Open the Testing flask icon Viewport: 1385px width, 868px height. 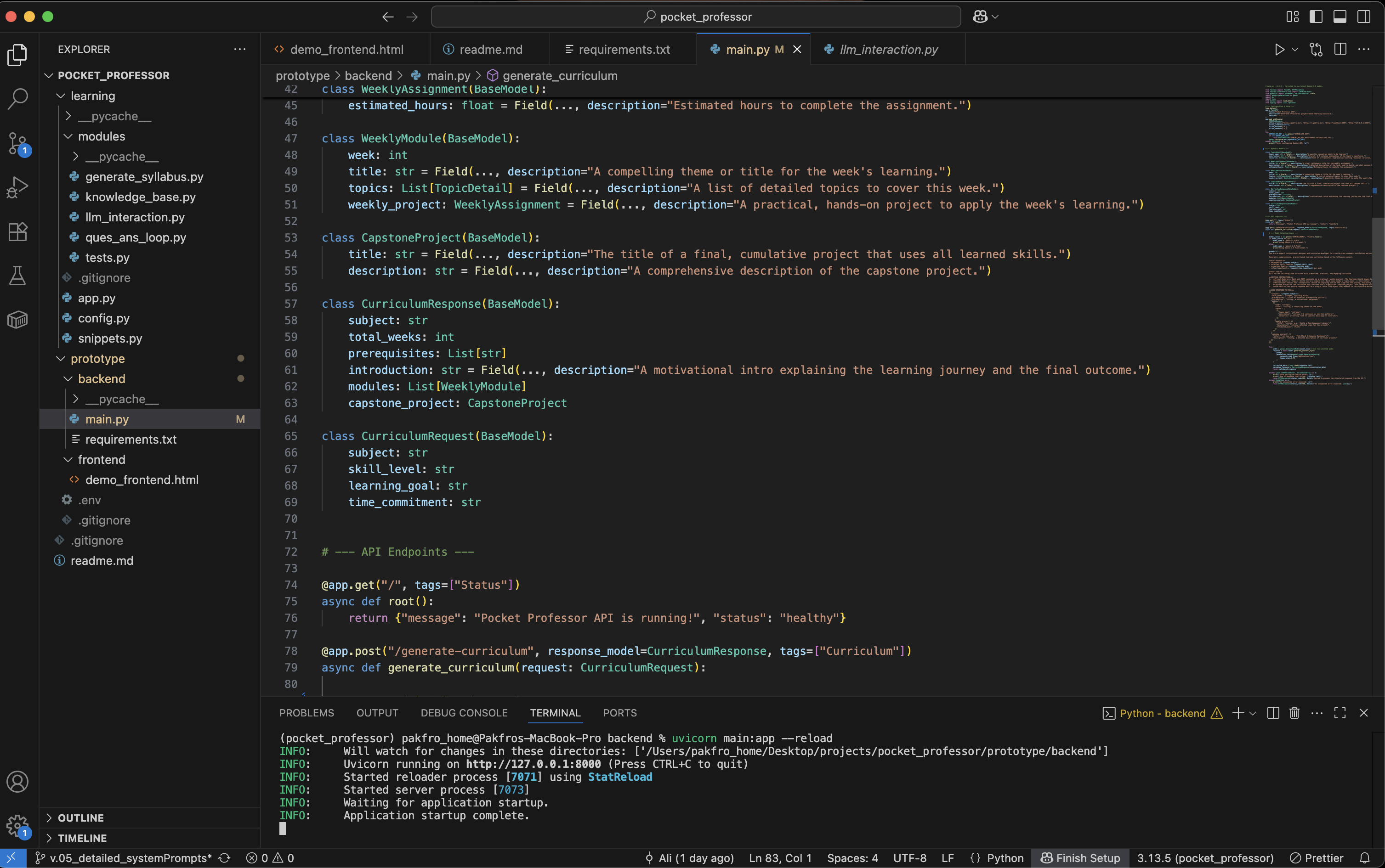click(x=18, y=276)
